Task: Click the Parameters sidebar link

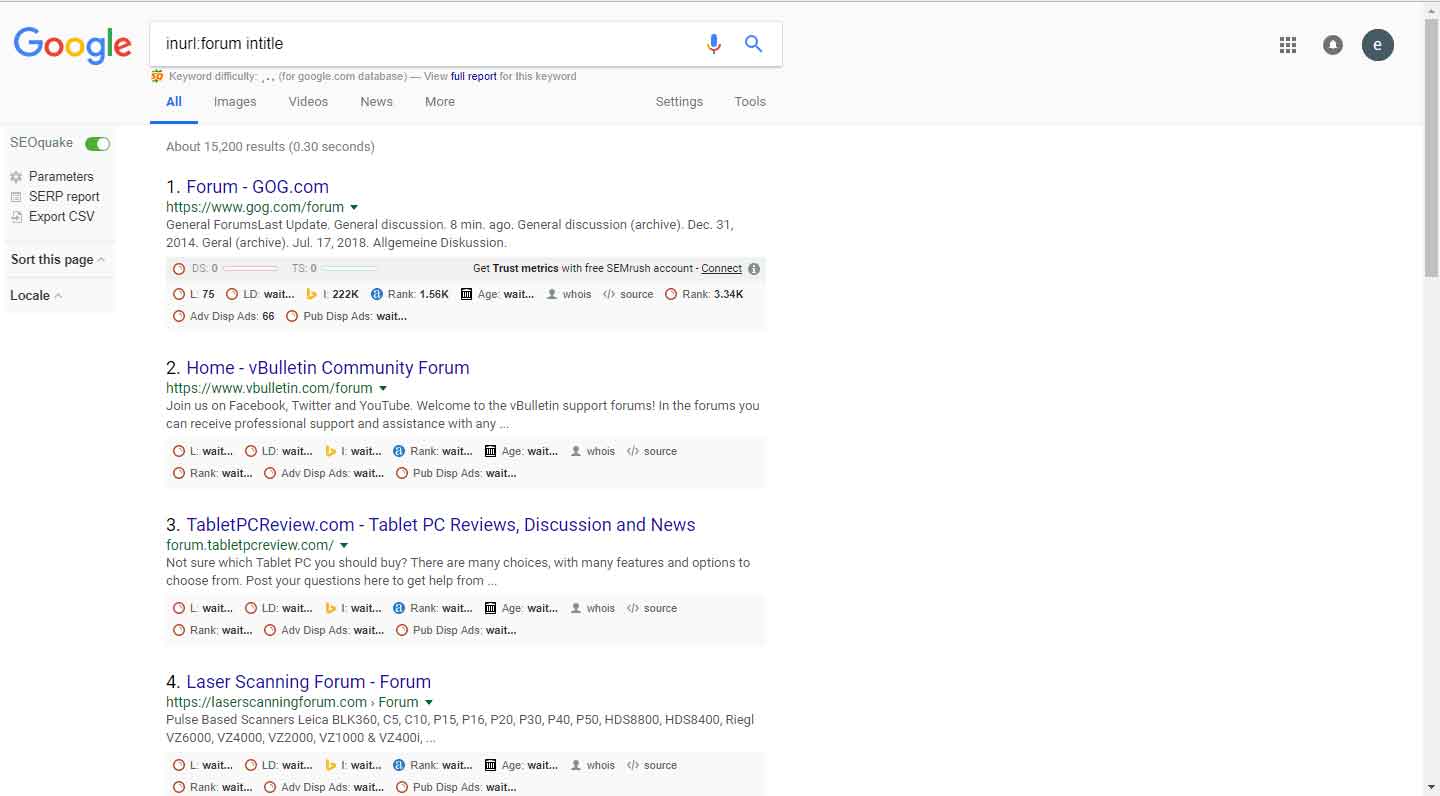Action: click(61, 177)
